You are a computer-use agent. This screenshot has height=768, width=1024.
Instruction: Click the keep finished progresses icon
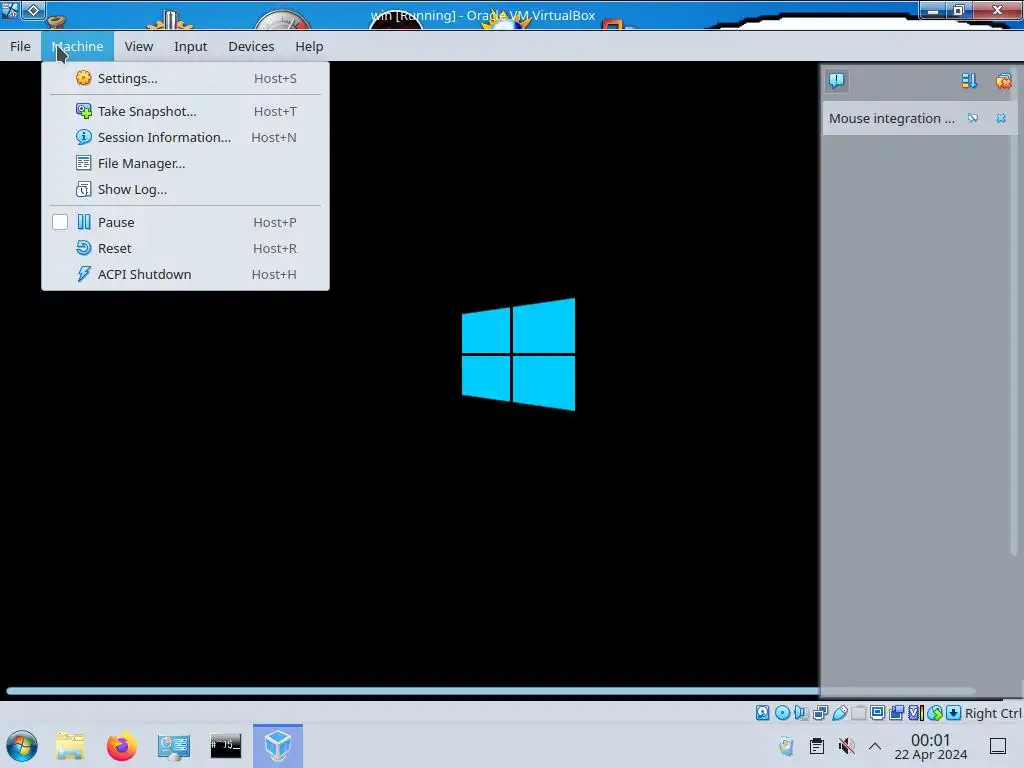[x=969, y=80]
